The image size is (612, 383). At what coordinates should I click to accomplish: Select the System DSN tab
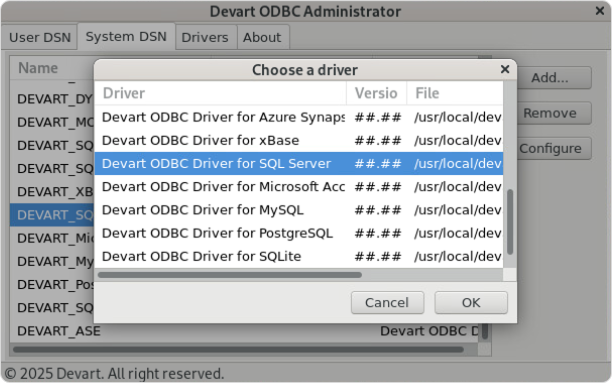coord(126,36)
